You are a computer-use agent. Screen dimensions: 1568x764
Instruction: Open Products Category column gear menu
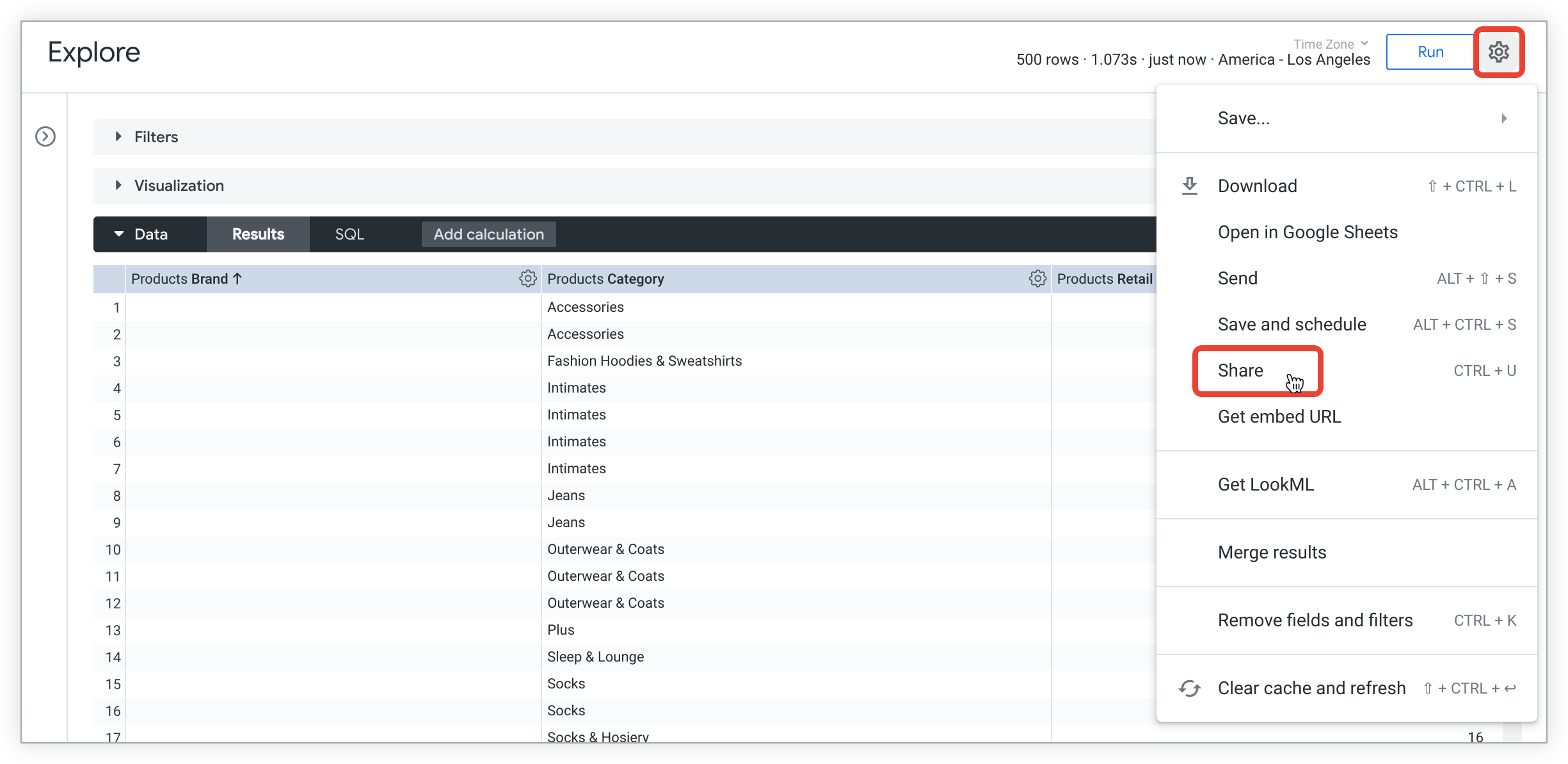[1037, 279]
